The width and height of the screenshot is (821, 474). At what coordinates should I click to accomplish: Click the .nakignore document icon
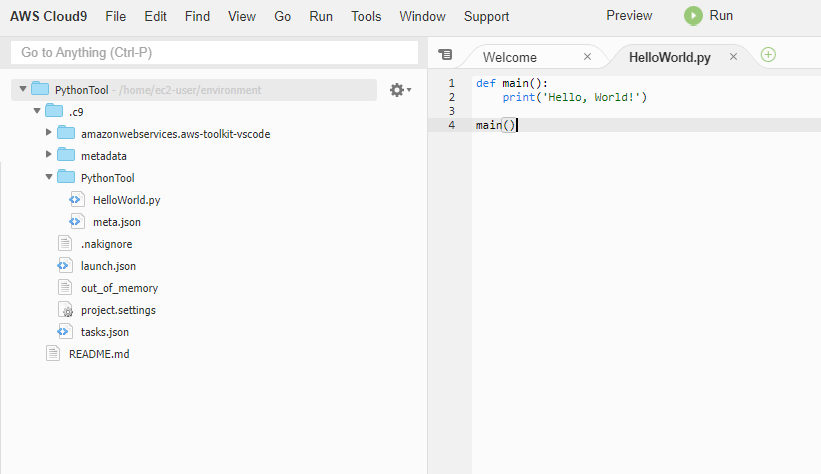(65, 244)
